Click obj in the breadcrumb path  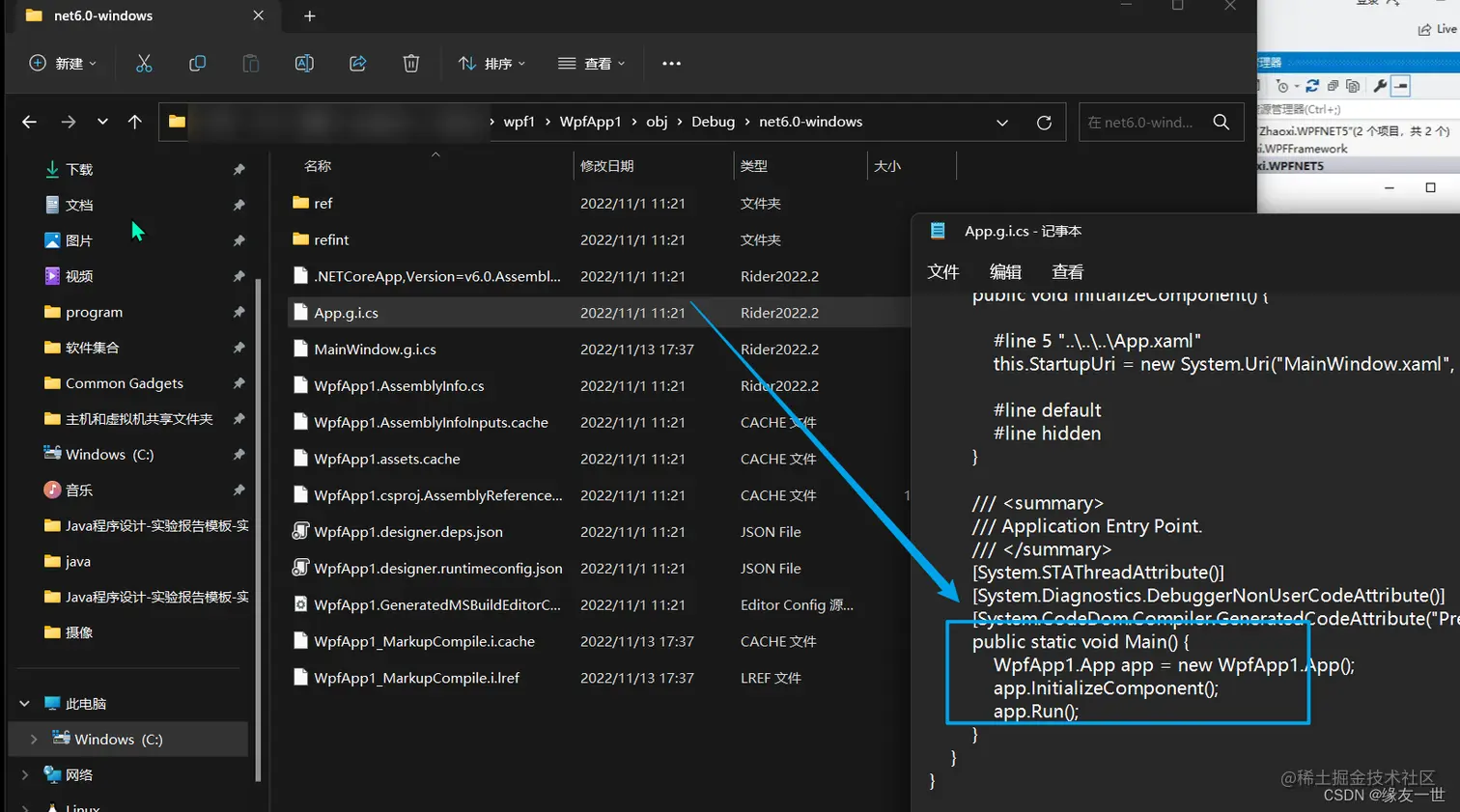tap(657, 122)
